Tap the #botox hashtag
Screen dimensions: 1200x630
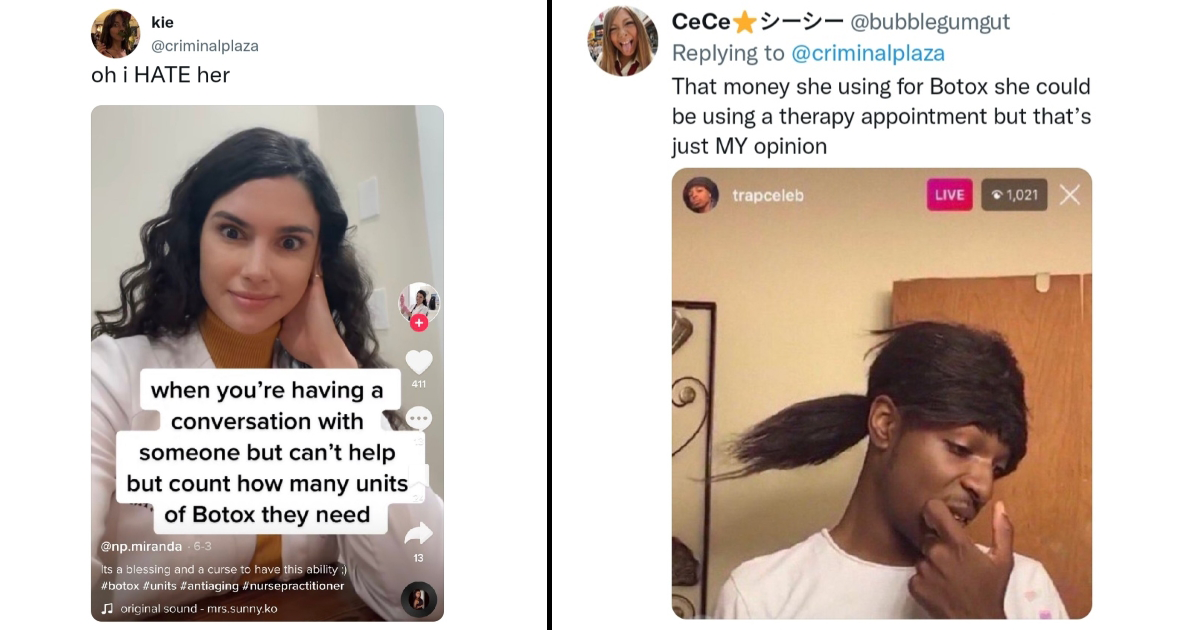[121, 586]
